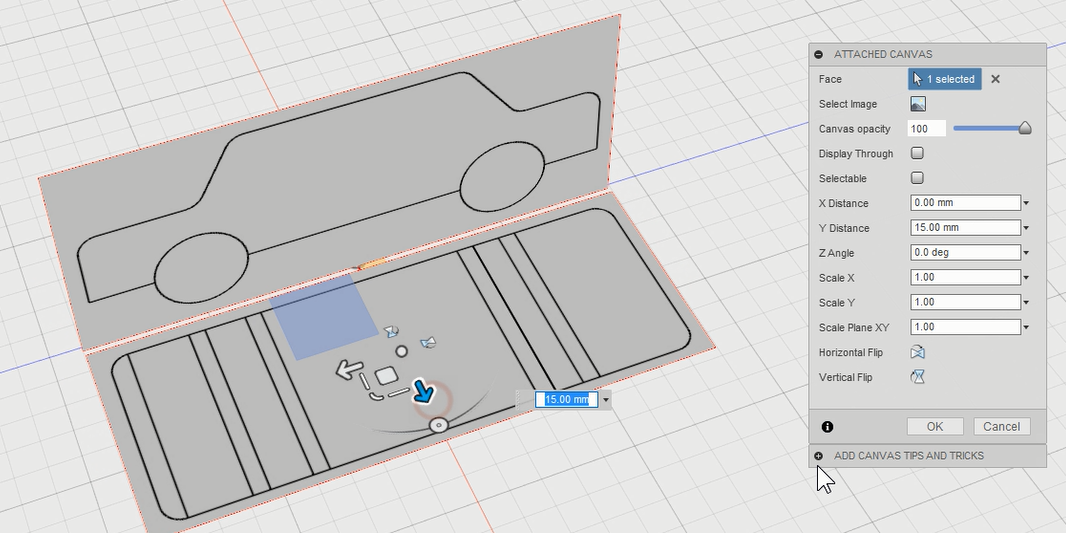Click the small circle scale manipulator handle

402,351
